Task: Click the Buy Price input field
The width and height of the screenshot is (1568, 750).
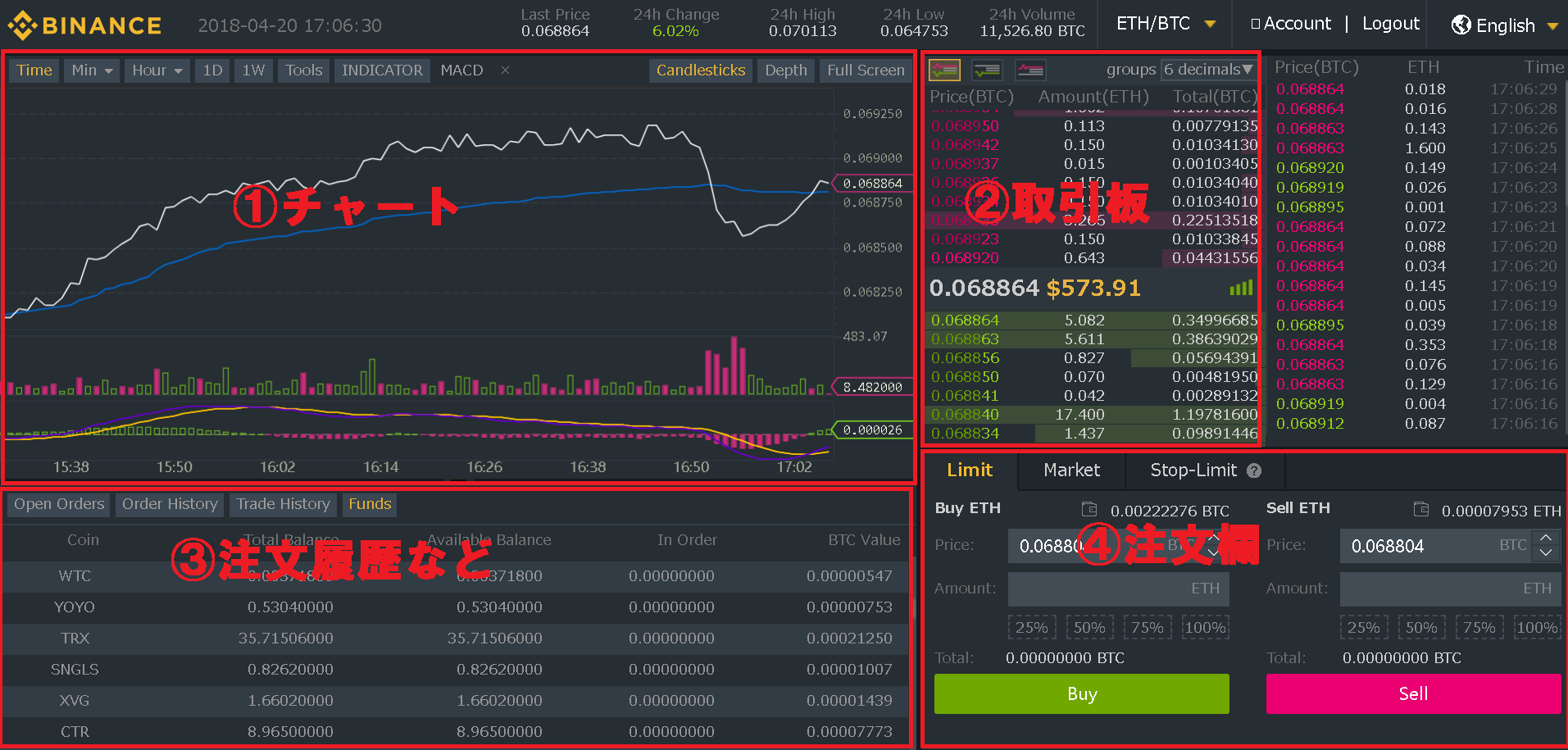Action: (1118, 546)
